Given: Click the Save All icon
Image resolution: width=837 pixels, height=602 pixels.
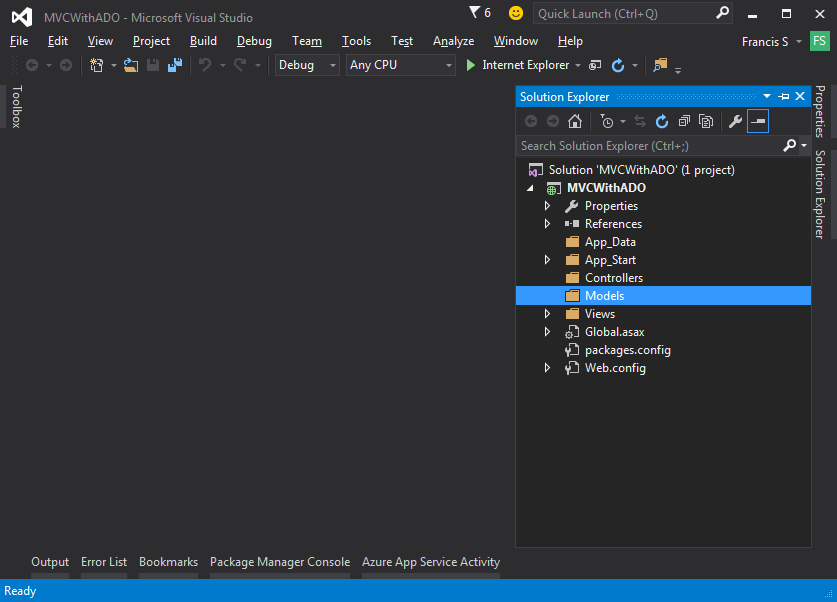Looking at the screenshot, I should coord(175,65).
